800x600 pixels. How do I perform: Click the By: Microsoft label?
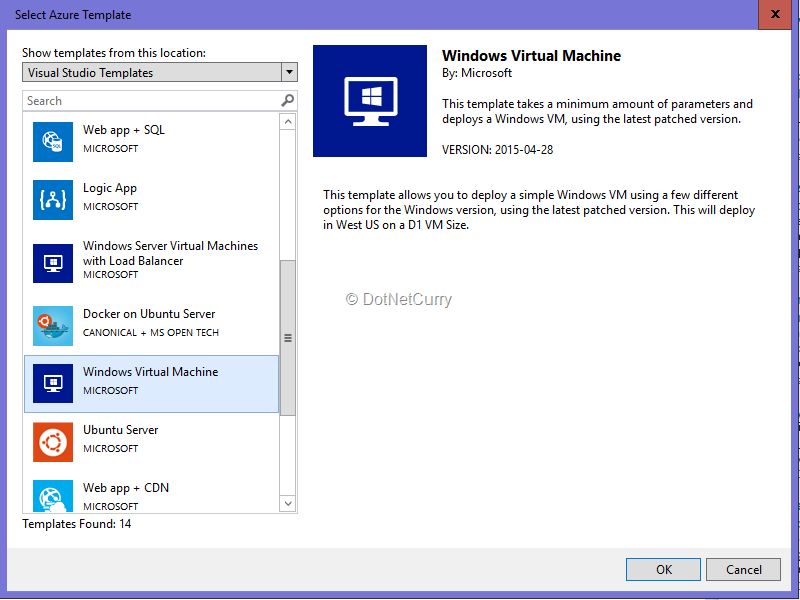coord(477,73)
